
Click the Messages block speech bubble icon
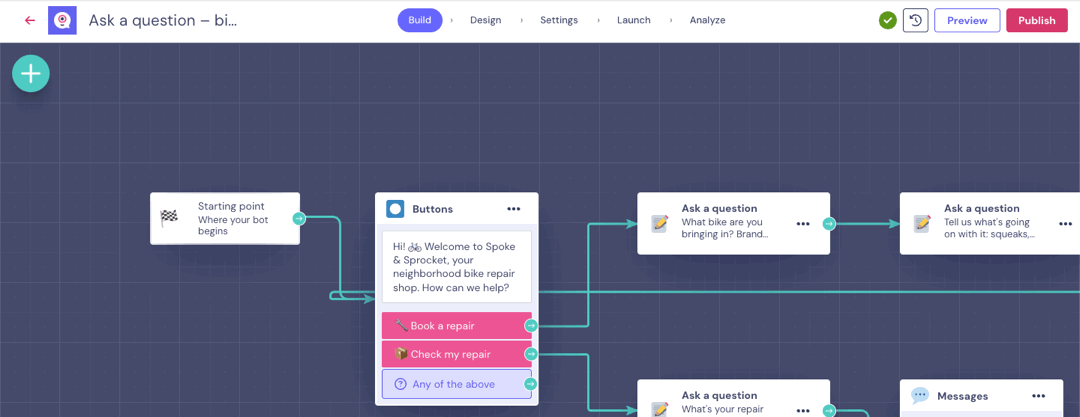tap(920, 396)
